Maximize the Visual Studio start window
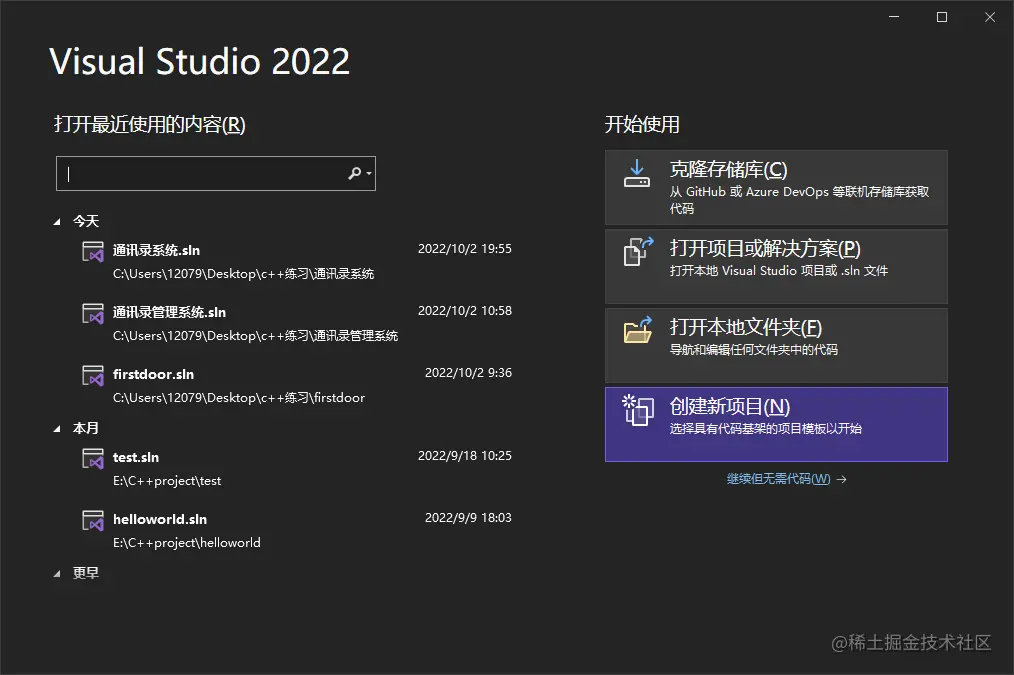Image resolution: width=1014 pixels, height=675 pixels. coord(942,17)
